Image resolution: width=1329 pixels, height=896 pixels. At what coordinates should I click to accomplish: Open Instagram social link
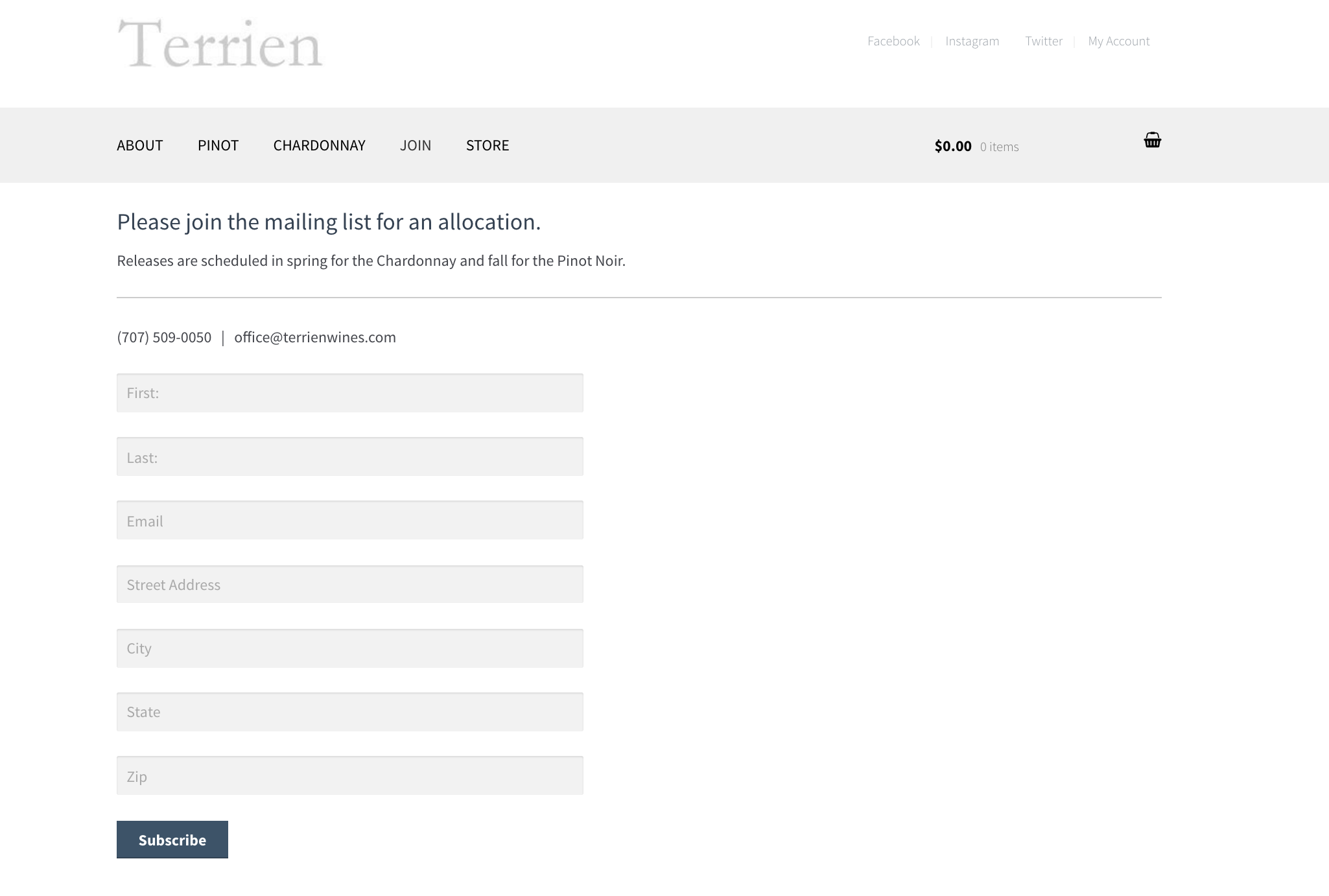(x=972, y=41)
